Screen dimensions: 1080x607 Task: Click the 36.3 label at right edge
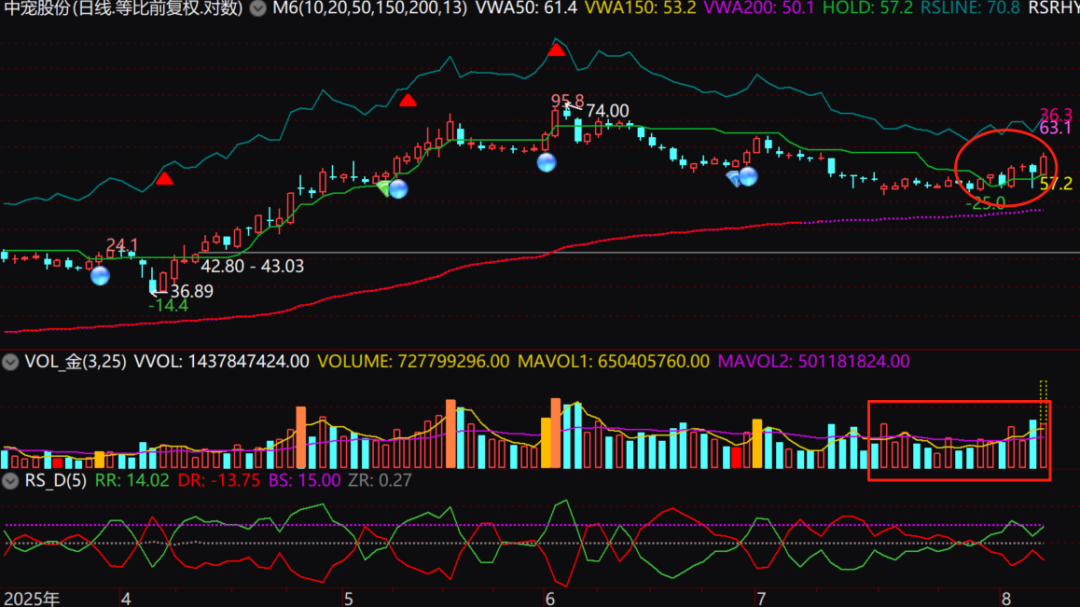pos(1056,114)
